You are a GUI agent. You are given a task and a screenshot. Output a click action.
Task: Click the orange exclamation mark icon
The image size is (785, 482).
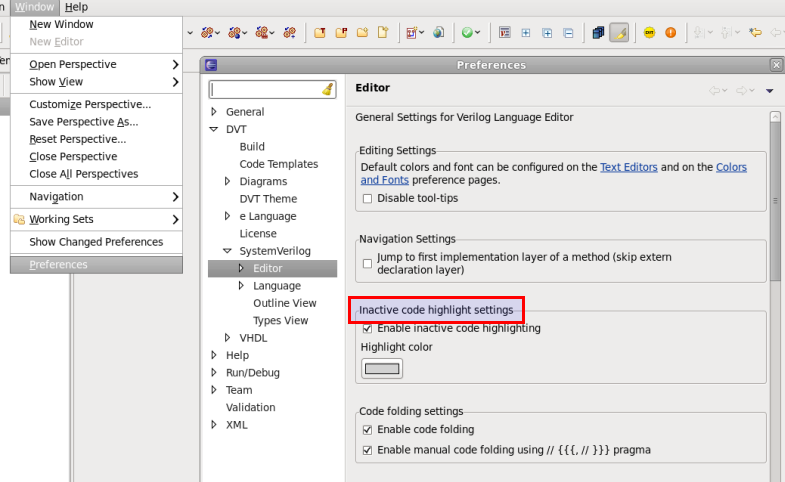point(670,33)
